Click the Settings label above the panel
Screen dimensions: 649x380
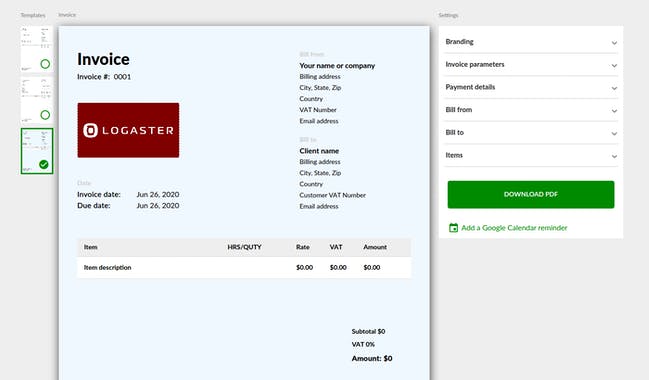click(448, 15)
